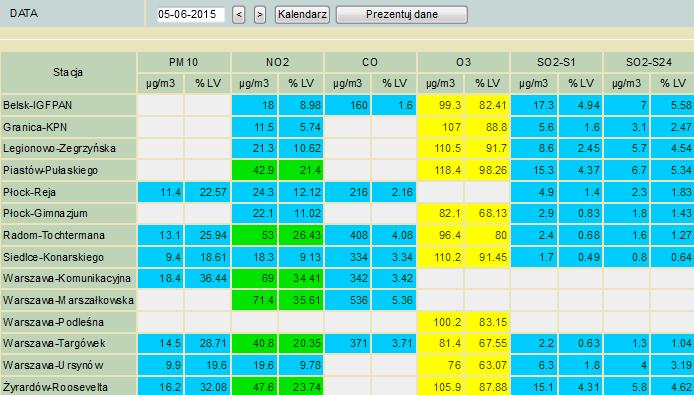Click the date field showing 05-06-2015

[x=191, y=15]
